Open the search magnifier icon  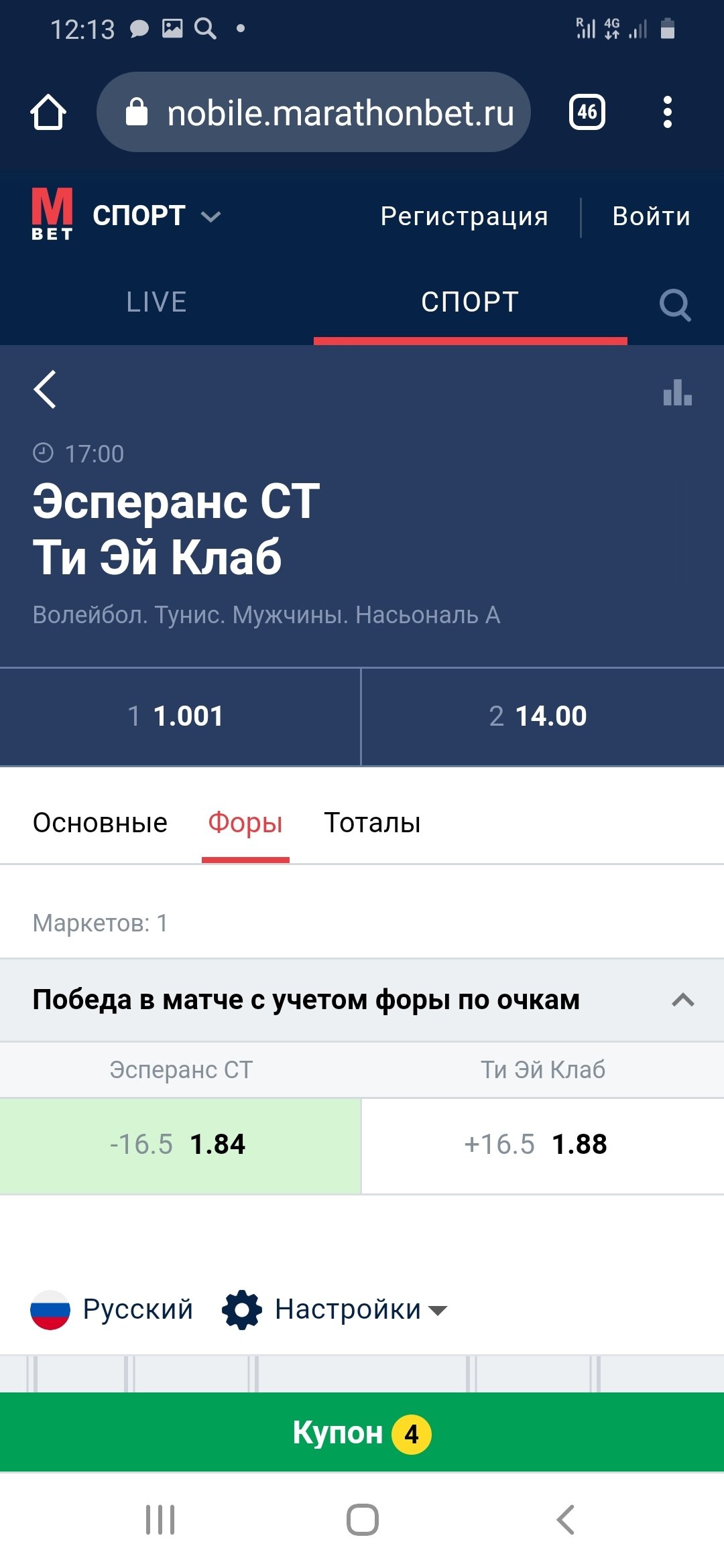pyautogui.click(x=674, y=305)
